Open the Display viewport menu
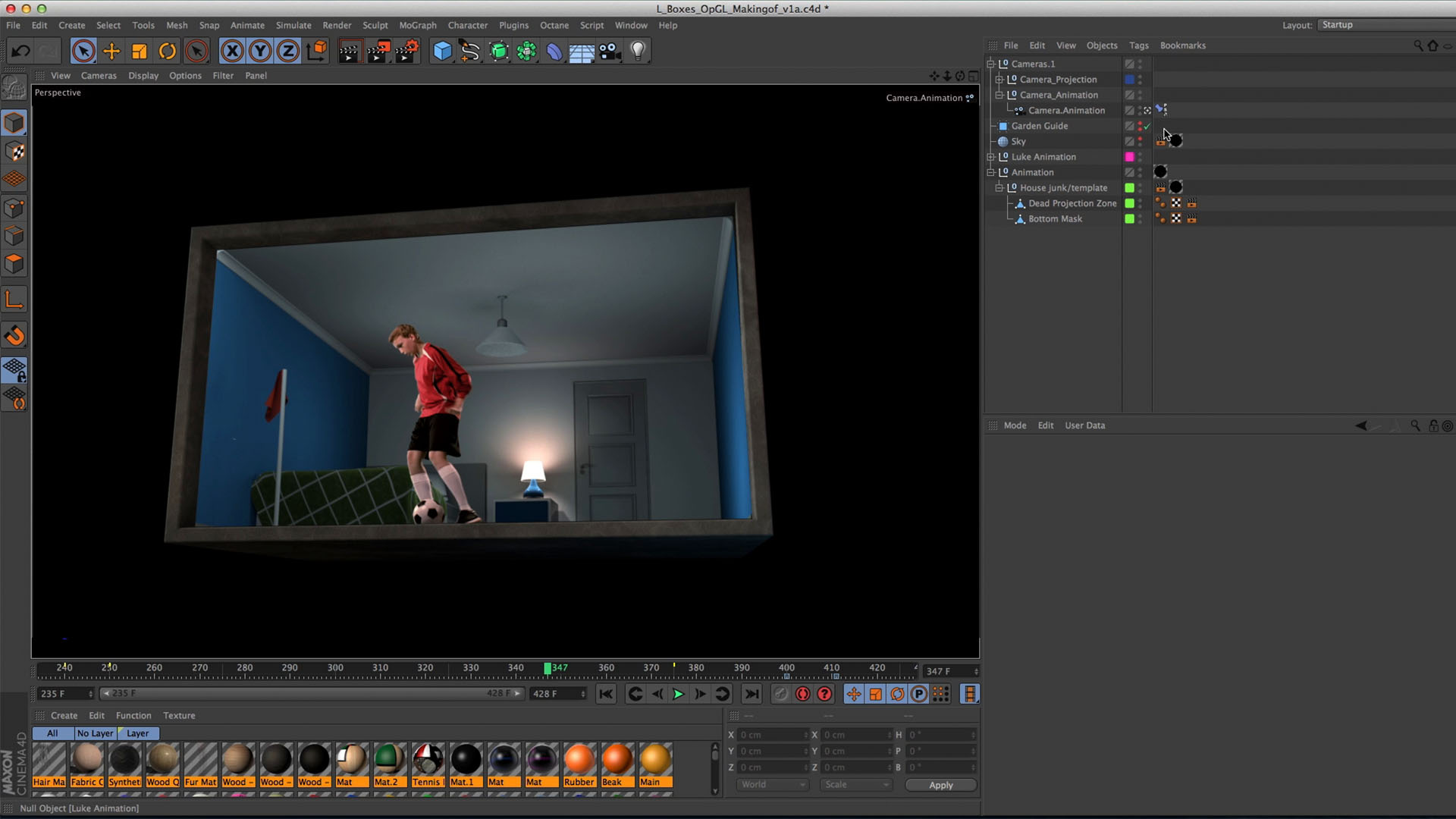1456x819 pixels. (143, 76)
